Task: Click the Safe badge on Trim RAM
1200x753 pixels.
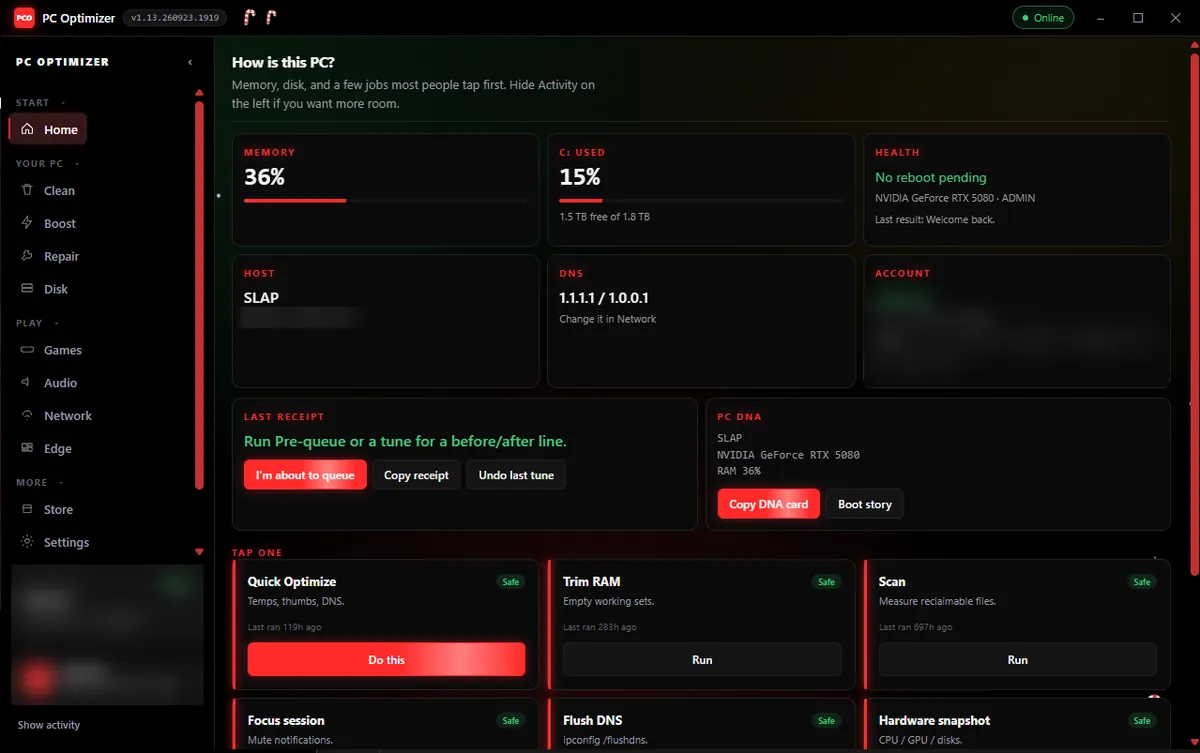Action: point(826,582)
